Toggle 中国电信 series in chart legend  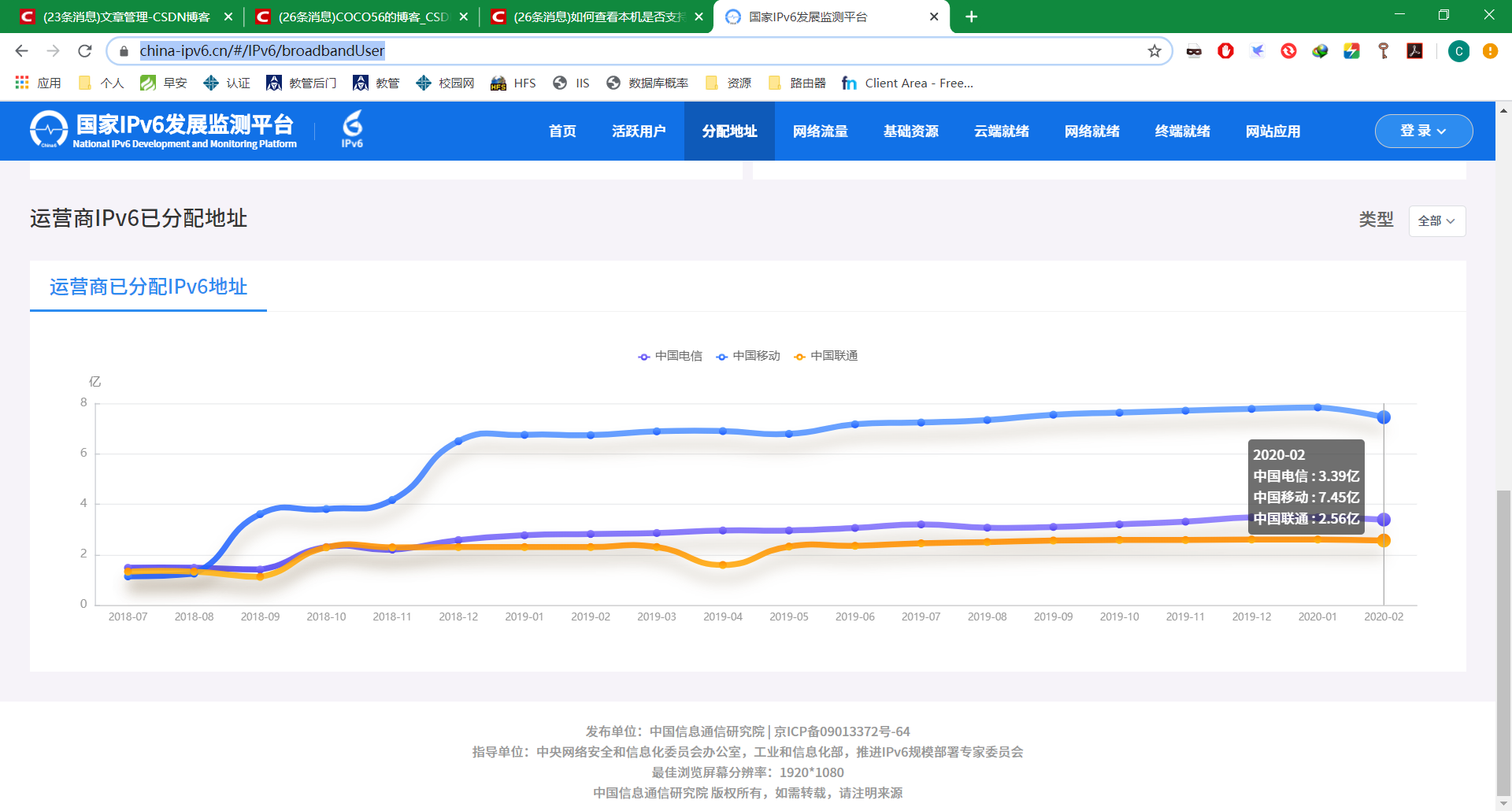[670, 356]
